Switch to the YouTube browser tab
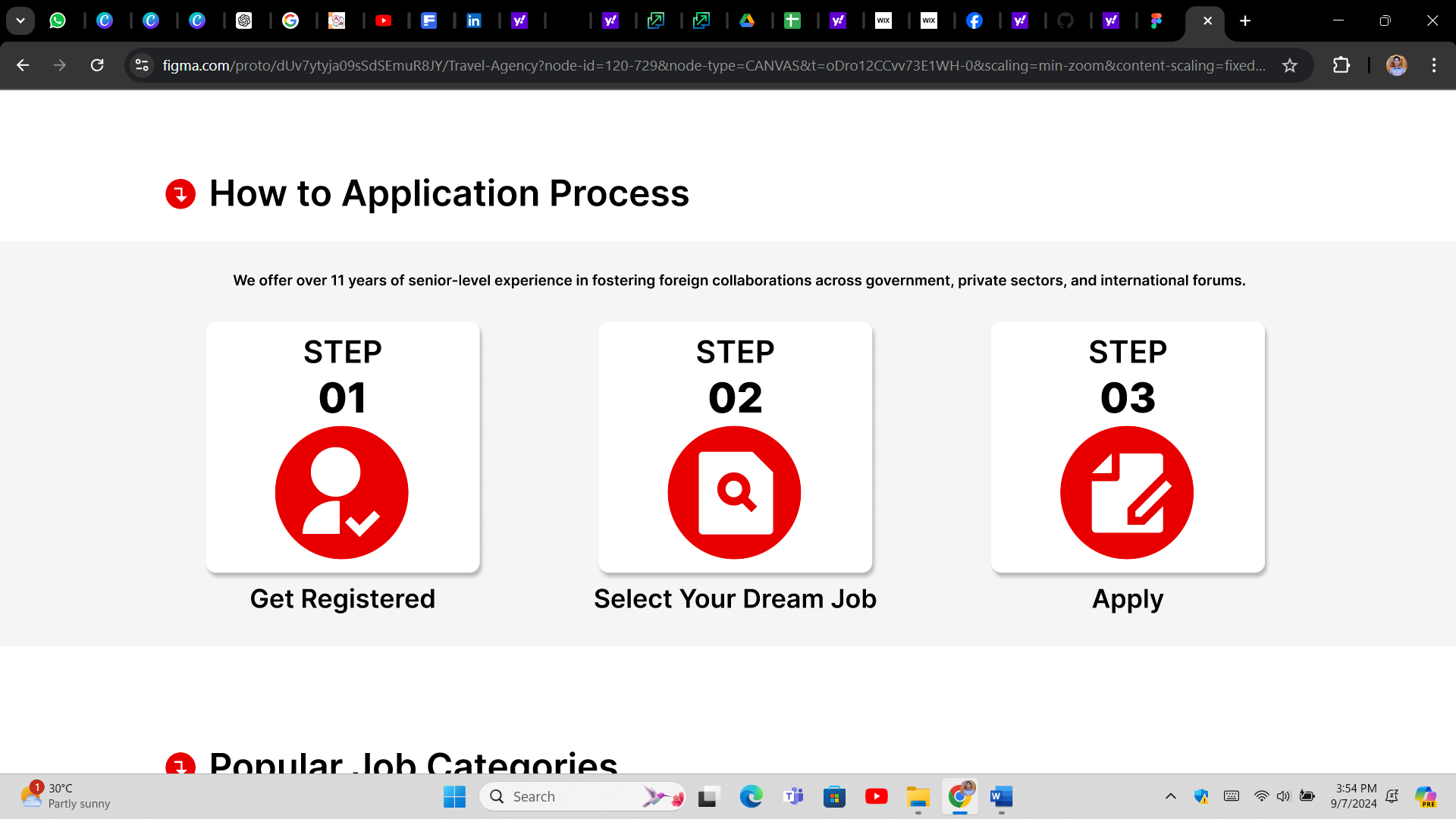The image size is (1456, 819). [x=384, y=20]
